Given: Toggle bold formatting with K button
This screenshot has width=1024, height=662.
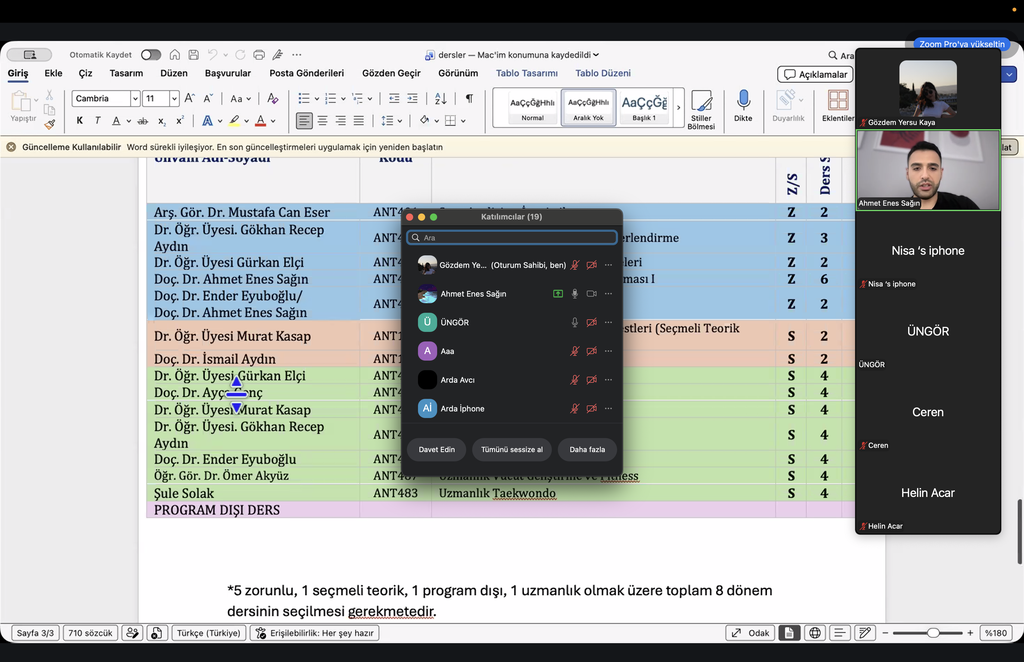Looking at the screenshot, I should click(80, 120).
